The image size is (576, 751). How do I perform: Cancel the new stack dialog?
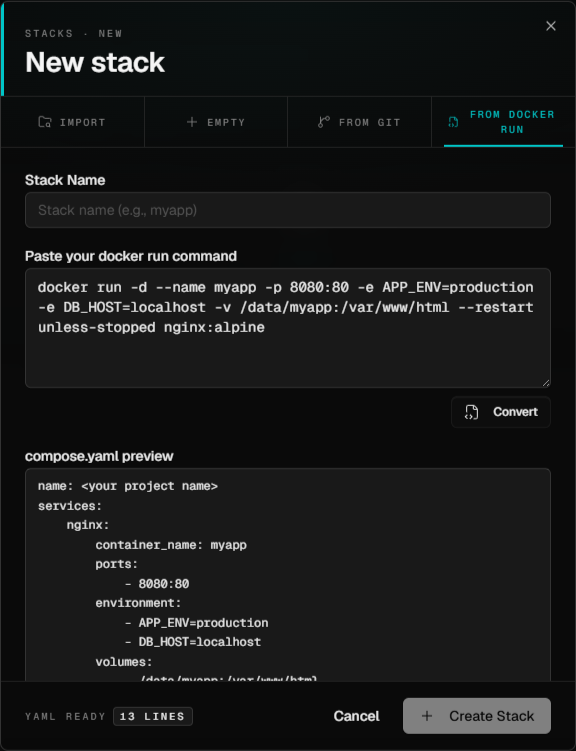point(357,716)
